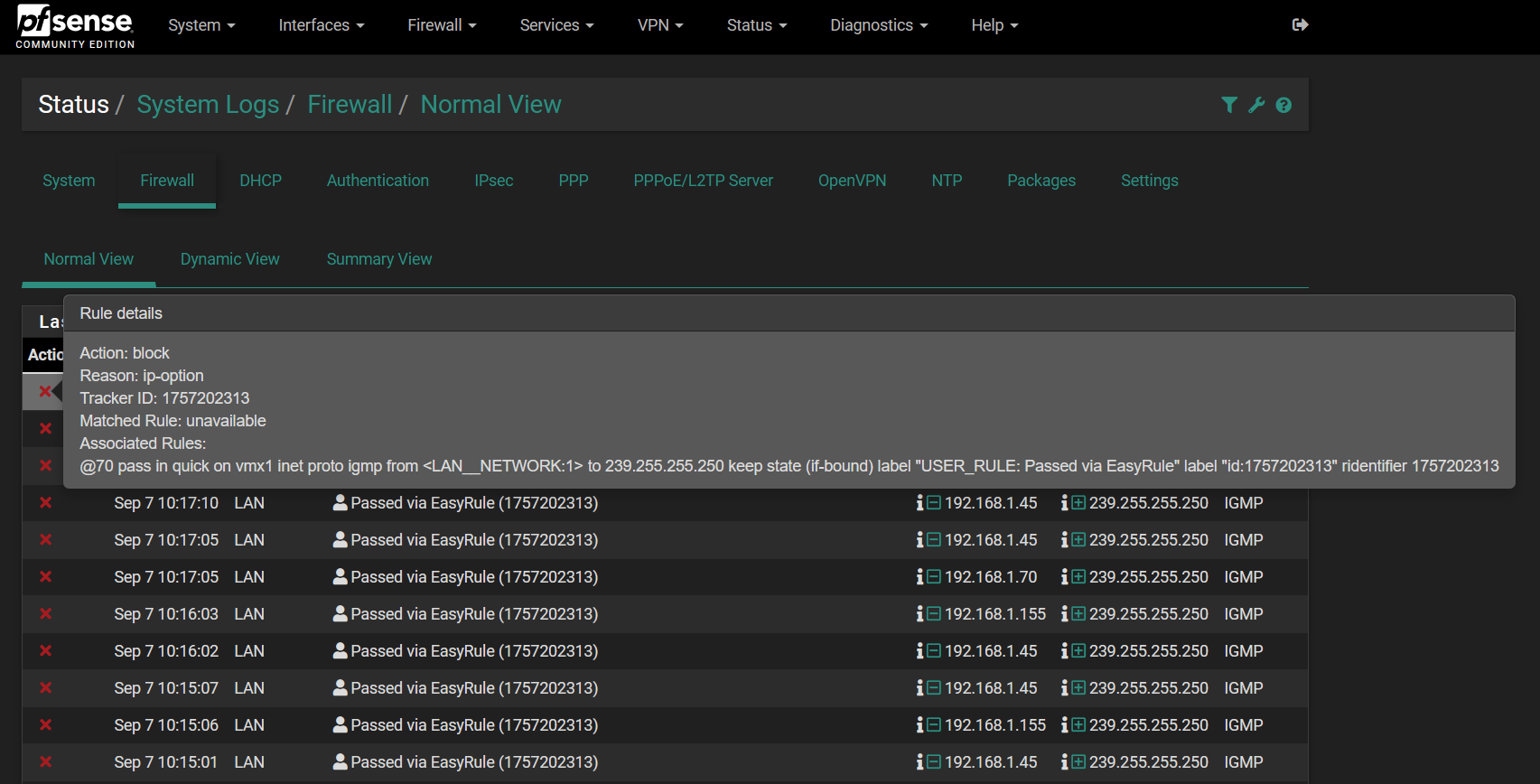Click block-source minus icon in 10:16:03 row
Viewport: 1540px width, 784px height.
point(934,613)
